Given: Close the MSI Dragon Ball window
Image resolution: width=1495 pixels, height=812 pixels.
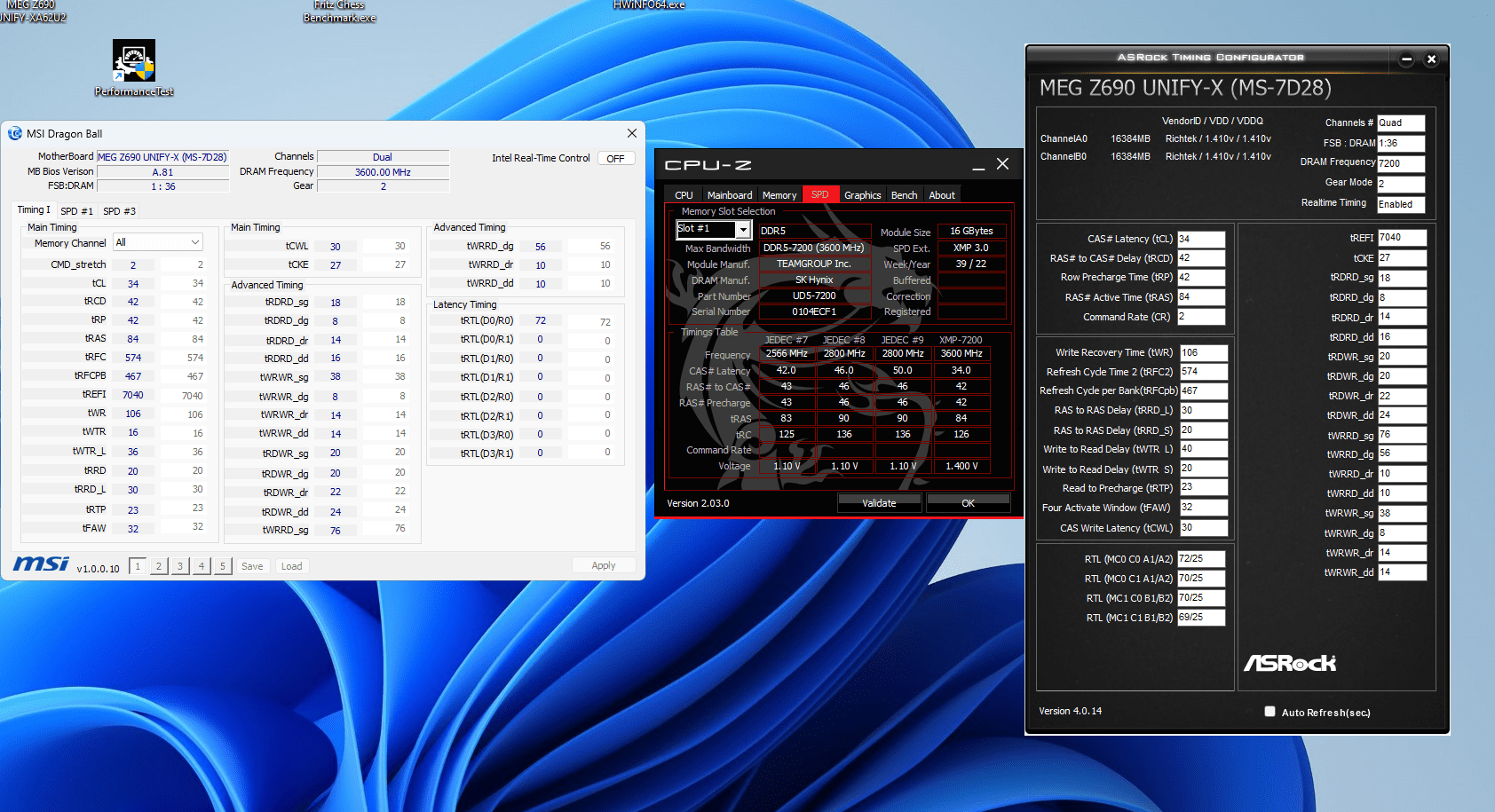Looking at the screenshot, I should pos(632,133).
